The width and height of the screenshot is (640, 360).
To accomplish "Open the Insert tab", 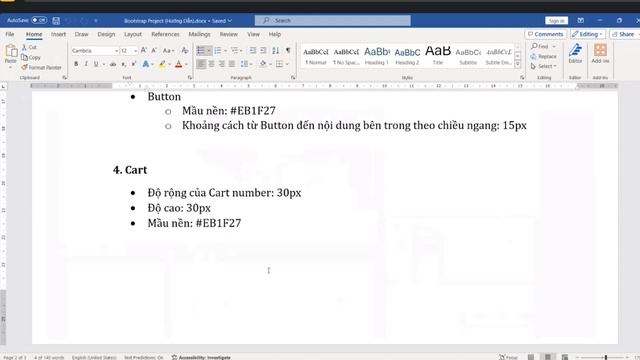I will pyautogui.click(x=58, y=34).
